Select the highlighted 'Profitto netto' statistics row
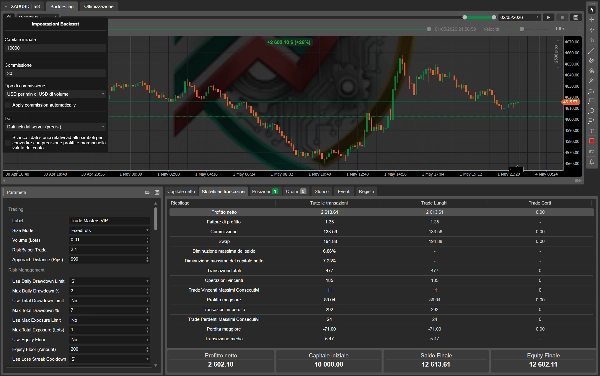Image resolution: width=600 pixels, height=376 pixels. click(382, 212)
